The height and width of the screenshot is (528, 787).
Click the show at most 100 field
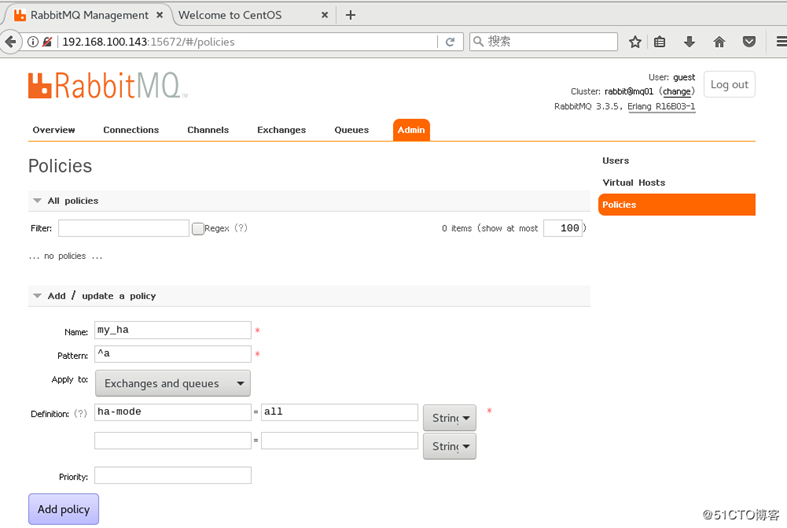tap(563, 228)
